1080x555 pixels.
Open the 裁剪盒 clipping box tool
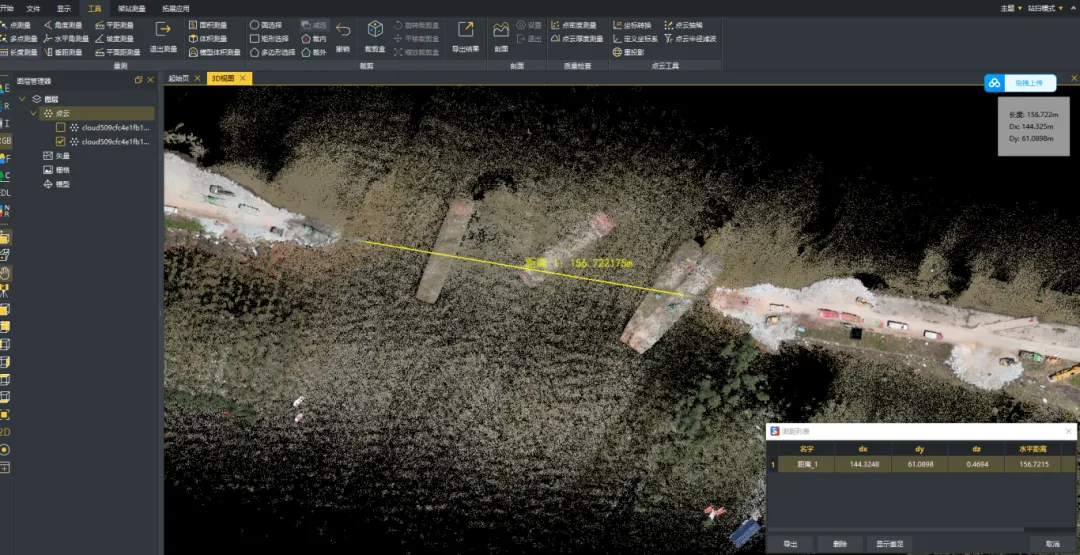(375, 30)
